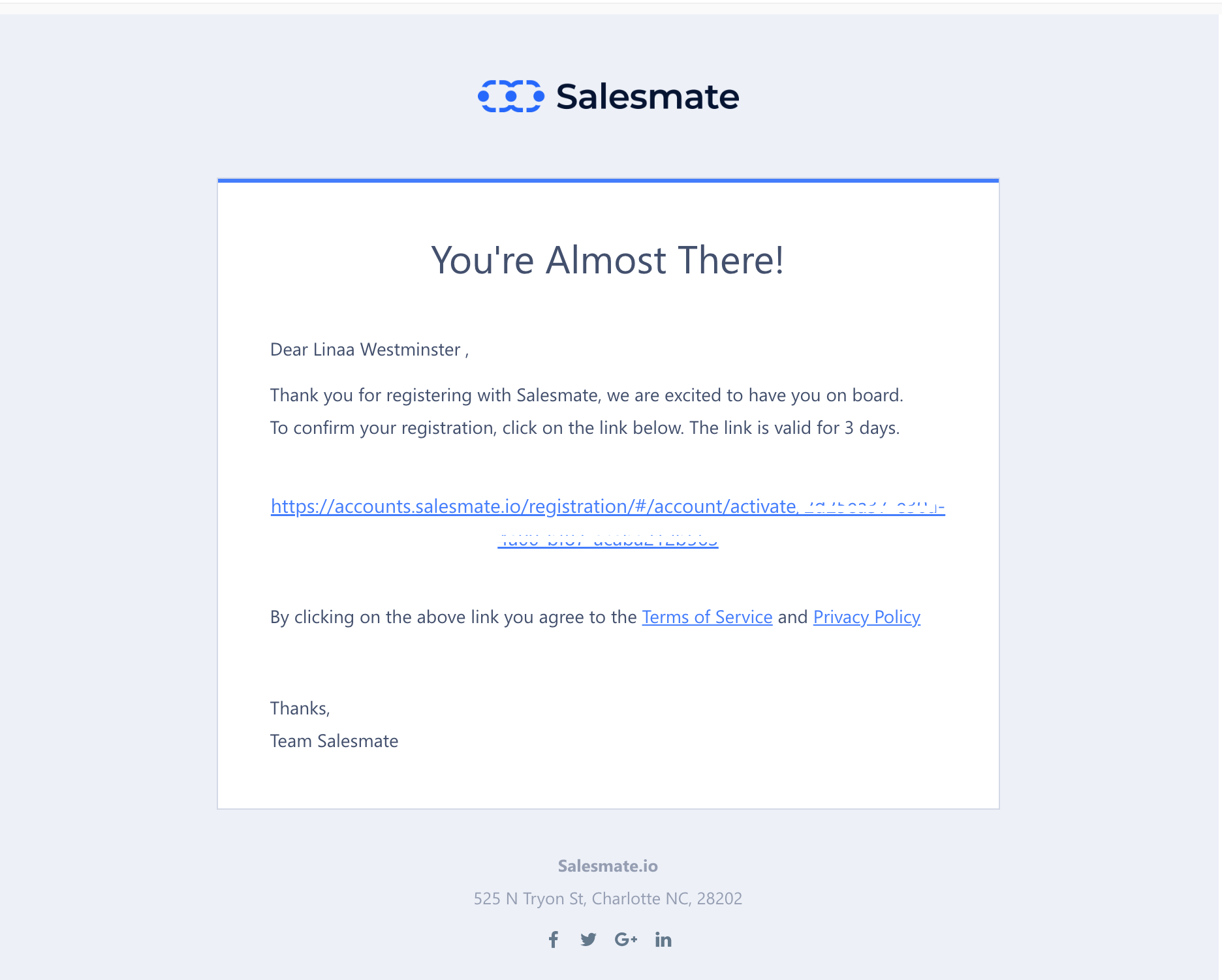Click the Team Salesmate signature line

tap(334, 741)
